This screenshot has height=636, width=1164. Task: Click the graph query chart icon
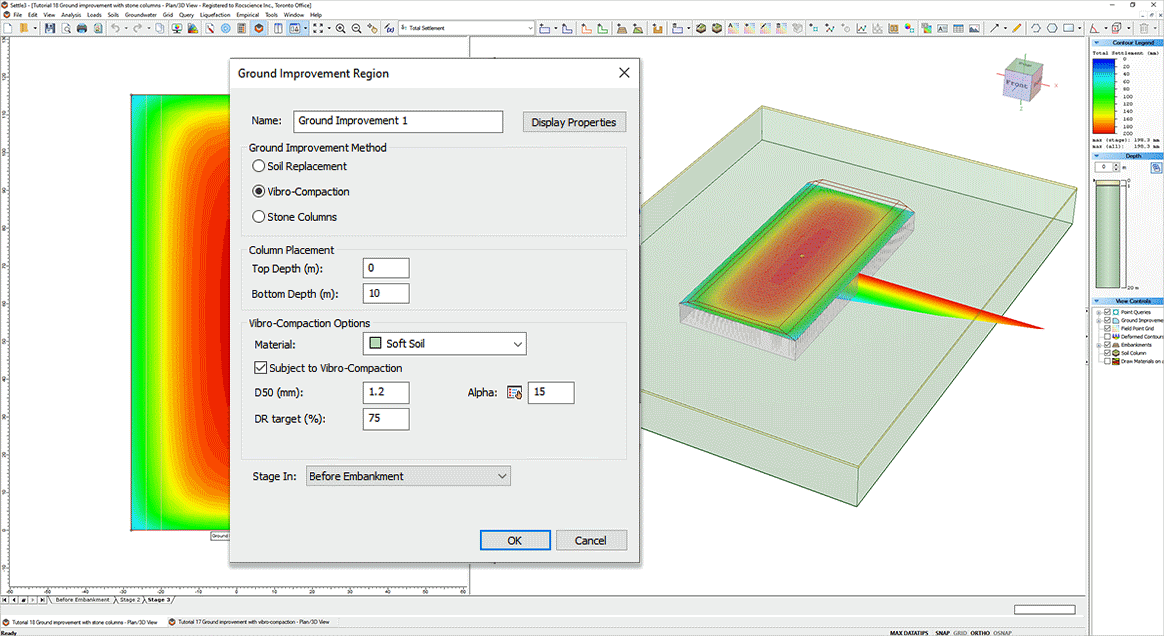[x=861, y=28]
